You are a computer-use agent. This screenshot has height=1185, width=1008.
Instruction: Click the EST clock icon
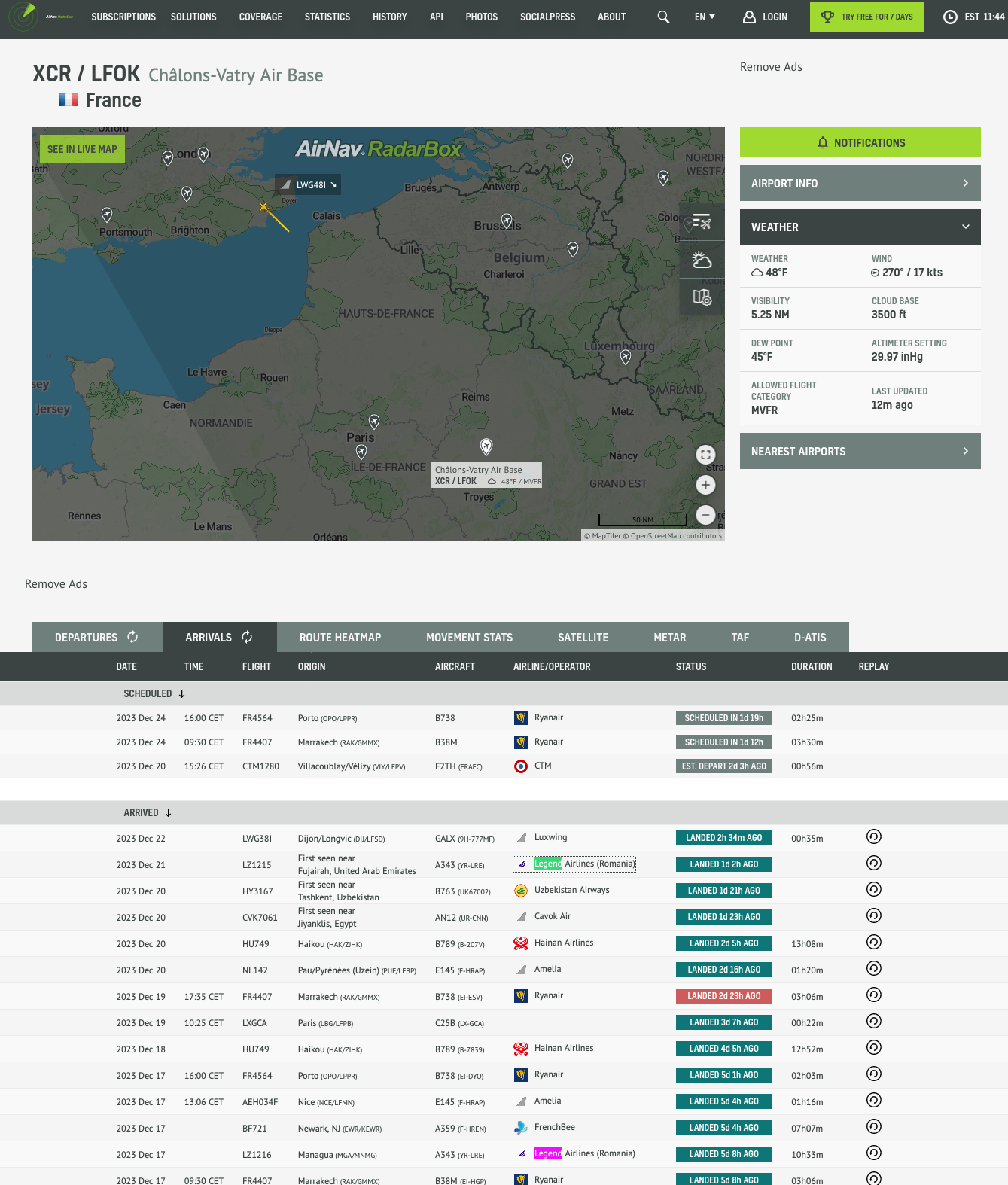pos(950,17)
